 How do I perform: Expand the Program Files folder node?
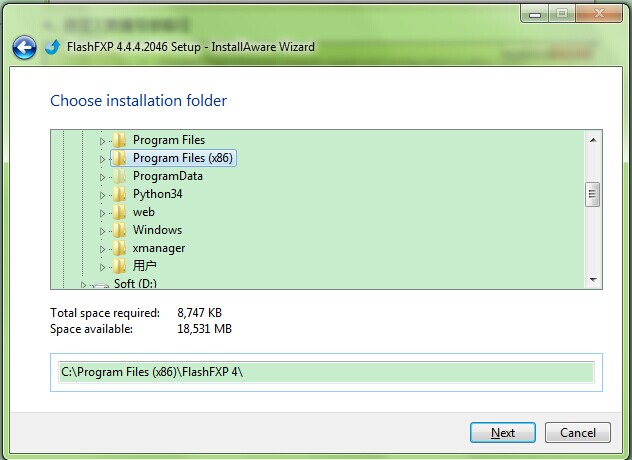pyautogui.click(x=102, y=141)
